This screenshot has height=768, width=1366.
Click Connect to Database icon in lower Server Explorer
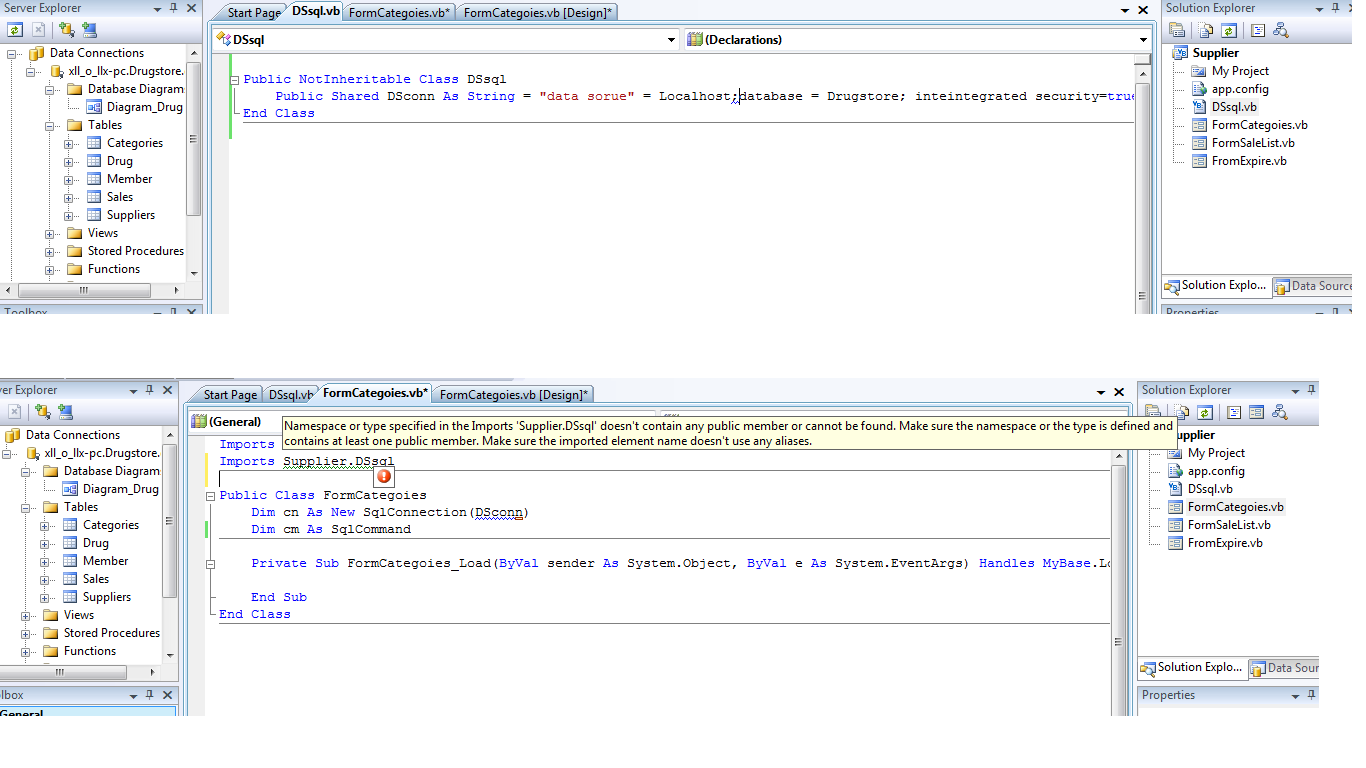[42, 411]
